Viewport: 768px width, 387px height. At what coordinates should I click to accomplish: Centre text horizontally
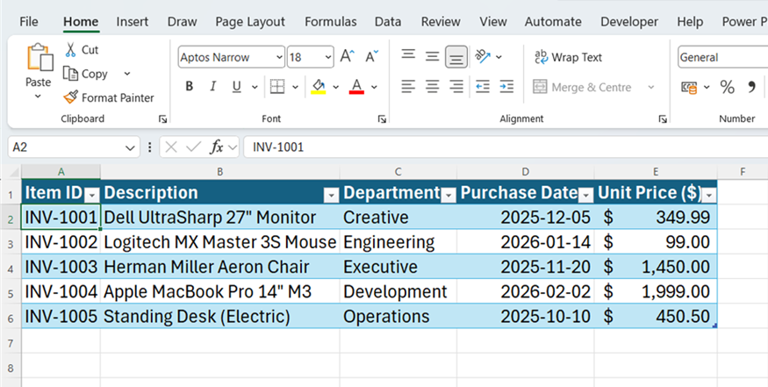(x=432, y=87)
